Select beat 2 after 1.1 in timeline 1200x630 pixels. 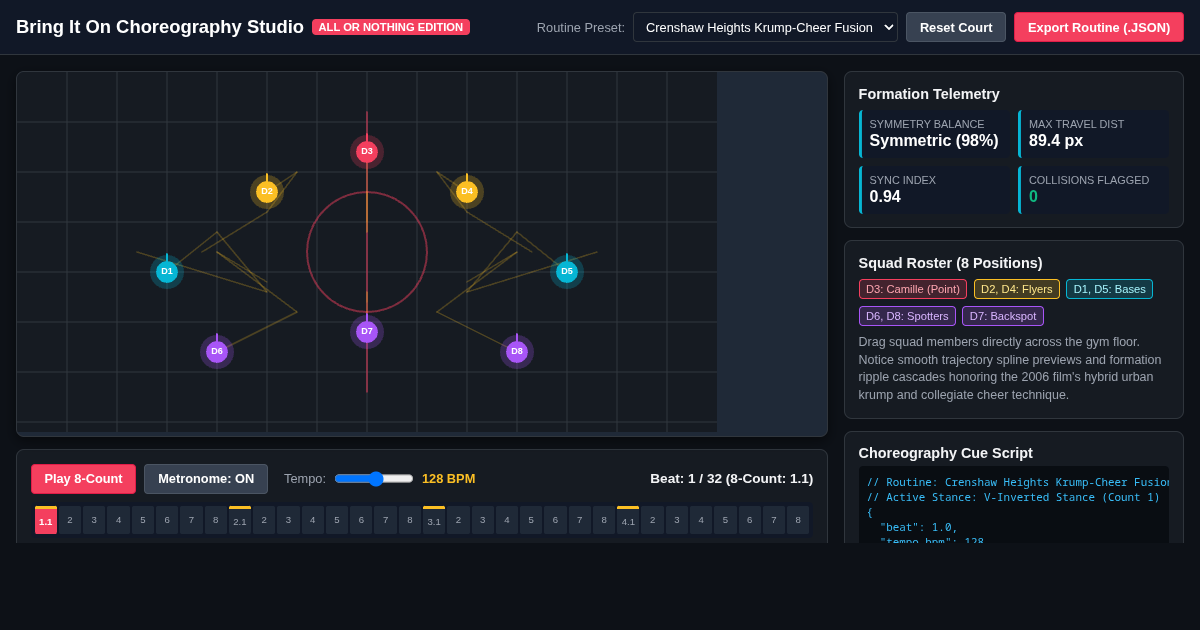pos(70,520)
